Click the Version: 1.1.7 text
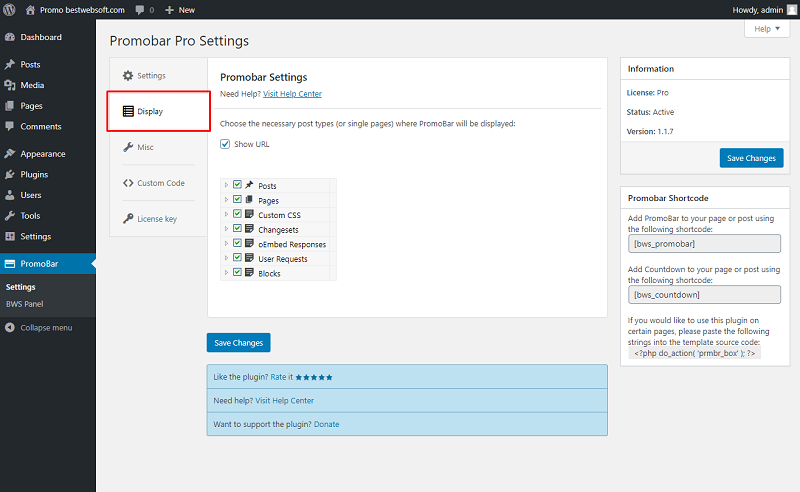The height and width of the screenshot is (492, 800). click(649, 131)
